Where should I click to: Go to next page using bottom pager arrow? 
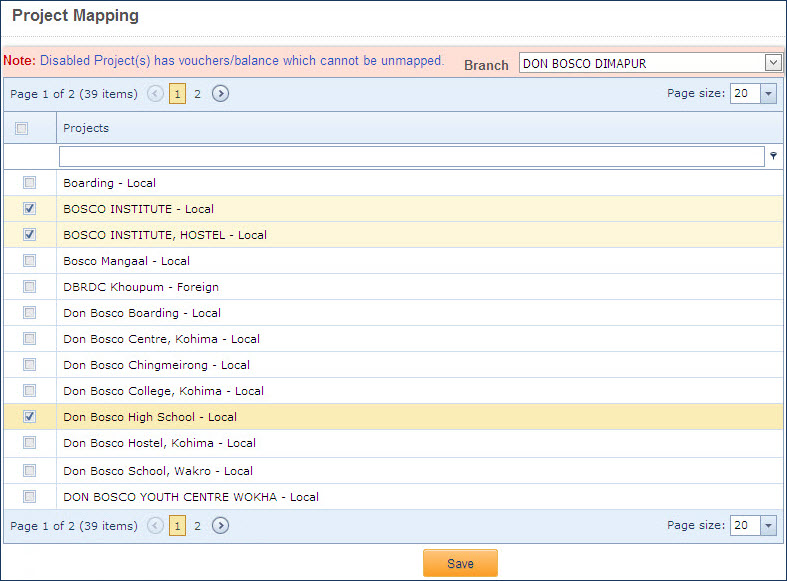click(220, 525)
